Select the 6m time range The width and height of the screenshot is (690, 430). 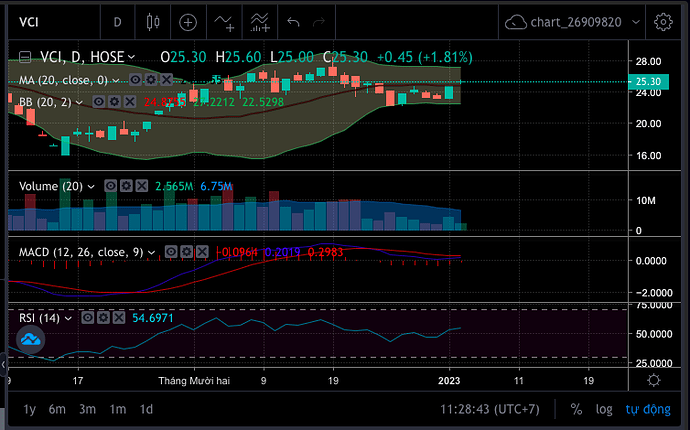(x=57, y=409)
